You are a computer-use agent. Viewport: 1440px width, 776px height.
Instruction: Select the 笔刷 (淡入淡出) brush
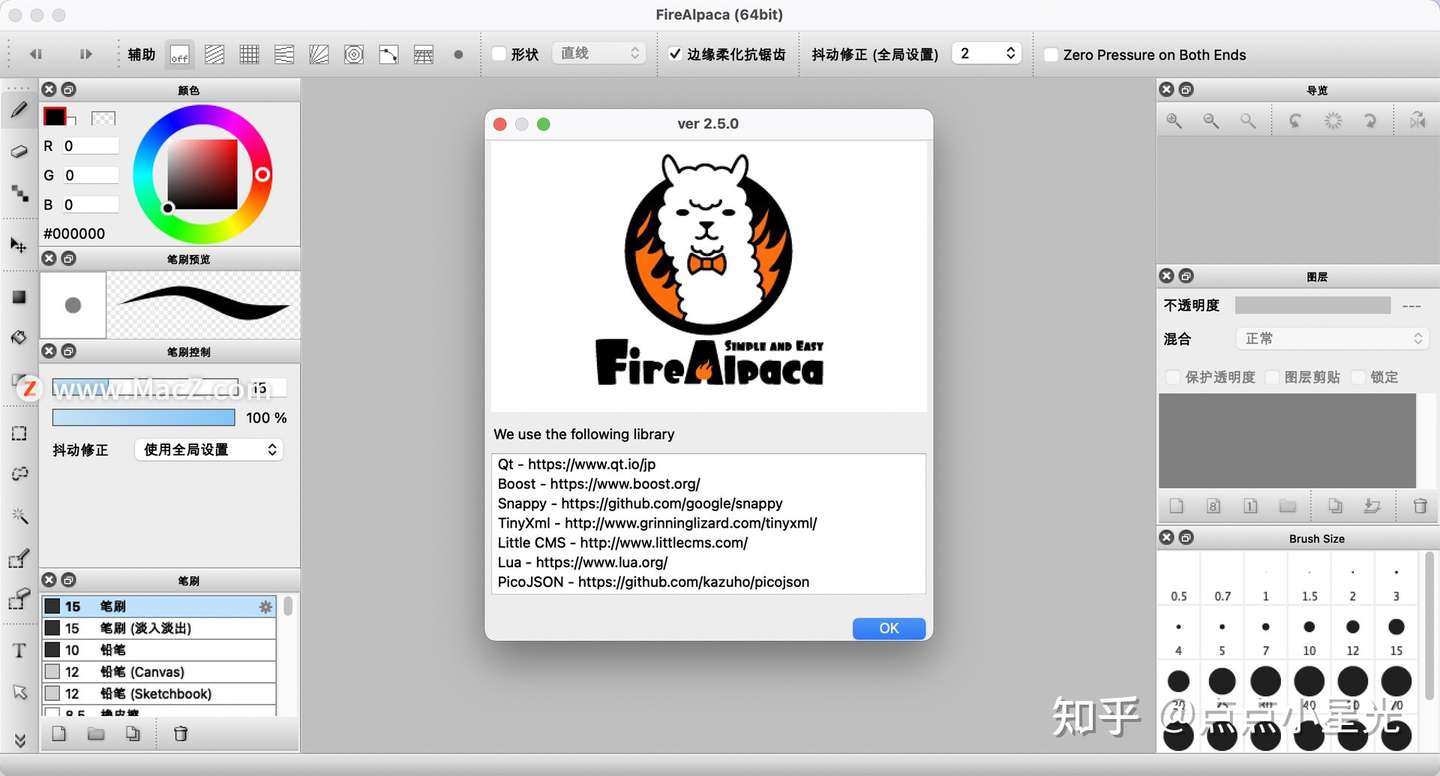[159, 628]
